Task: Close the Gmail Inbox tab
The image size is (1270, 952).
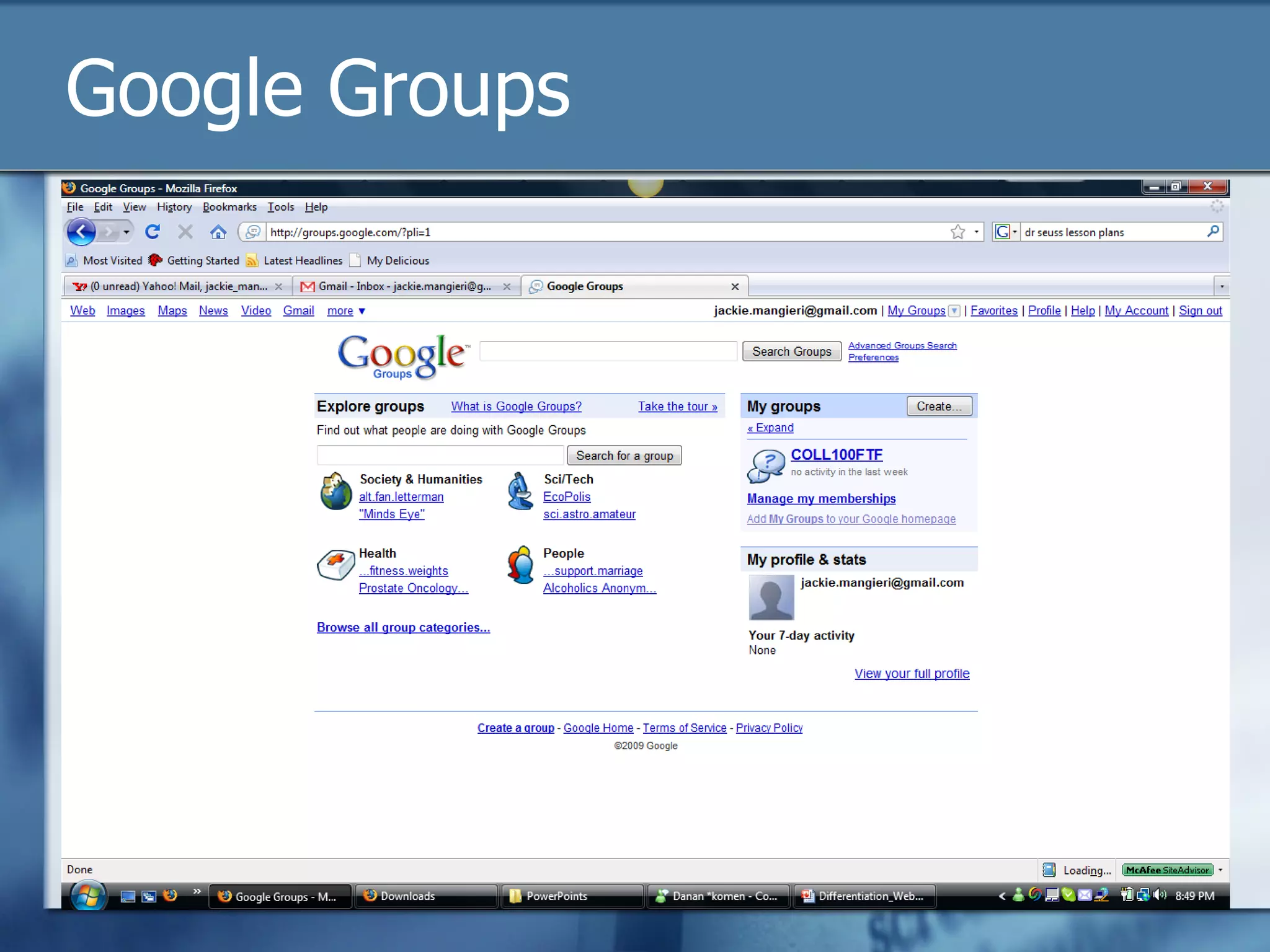Action: 507,286
